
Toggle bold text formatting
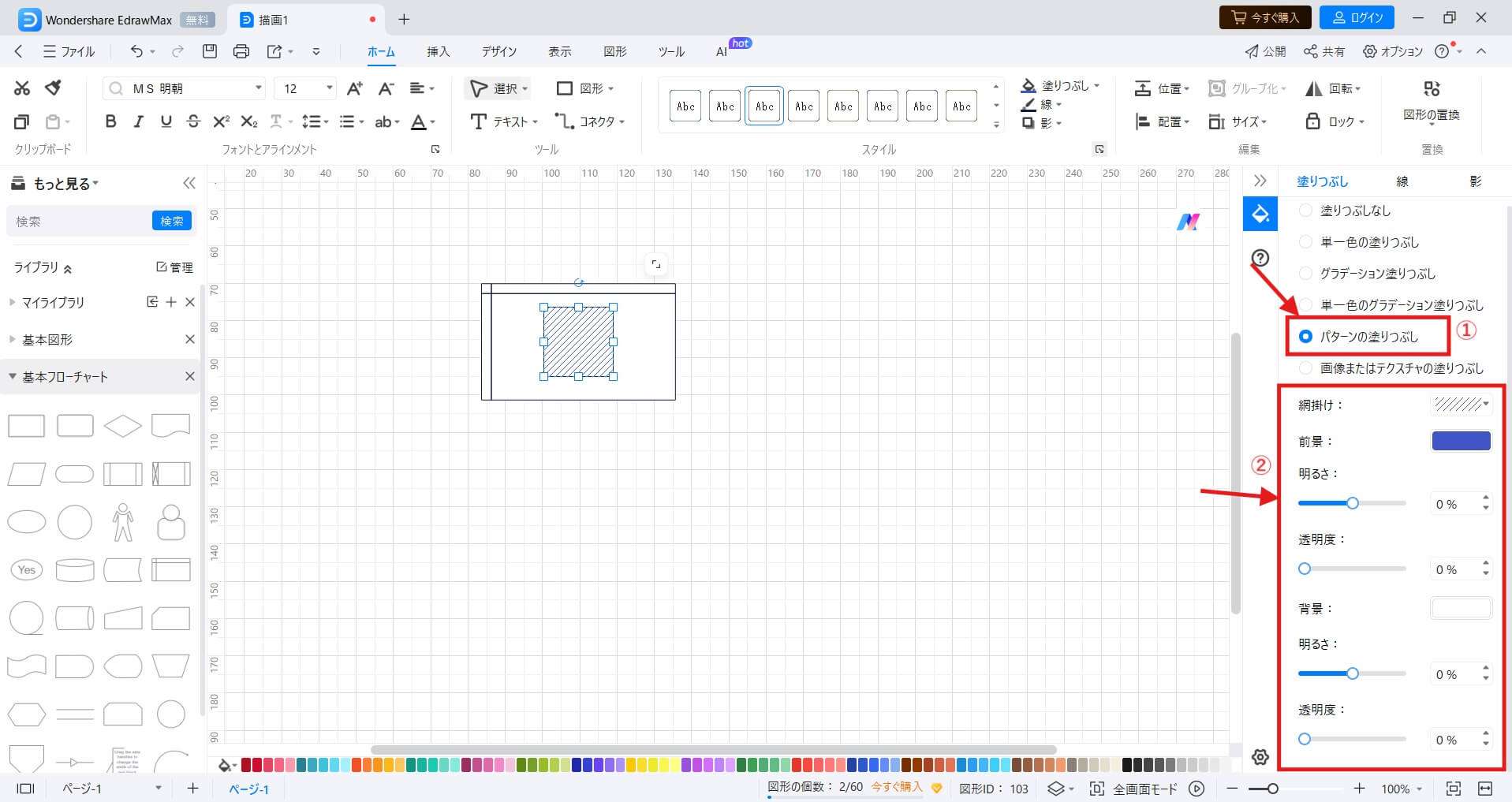click(110, 121)
